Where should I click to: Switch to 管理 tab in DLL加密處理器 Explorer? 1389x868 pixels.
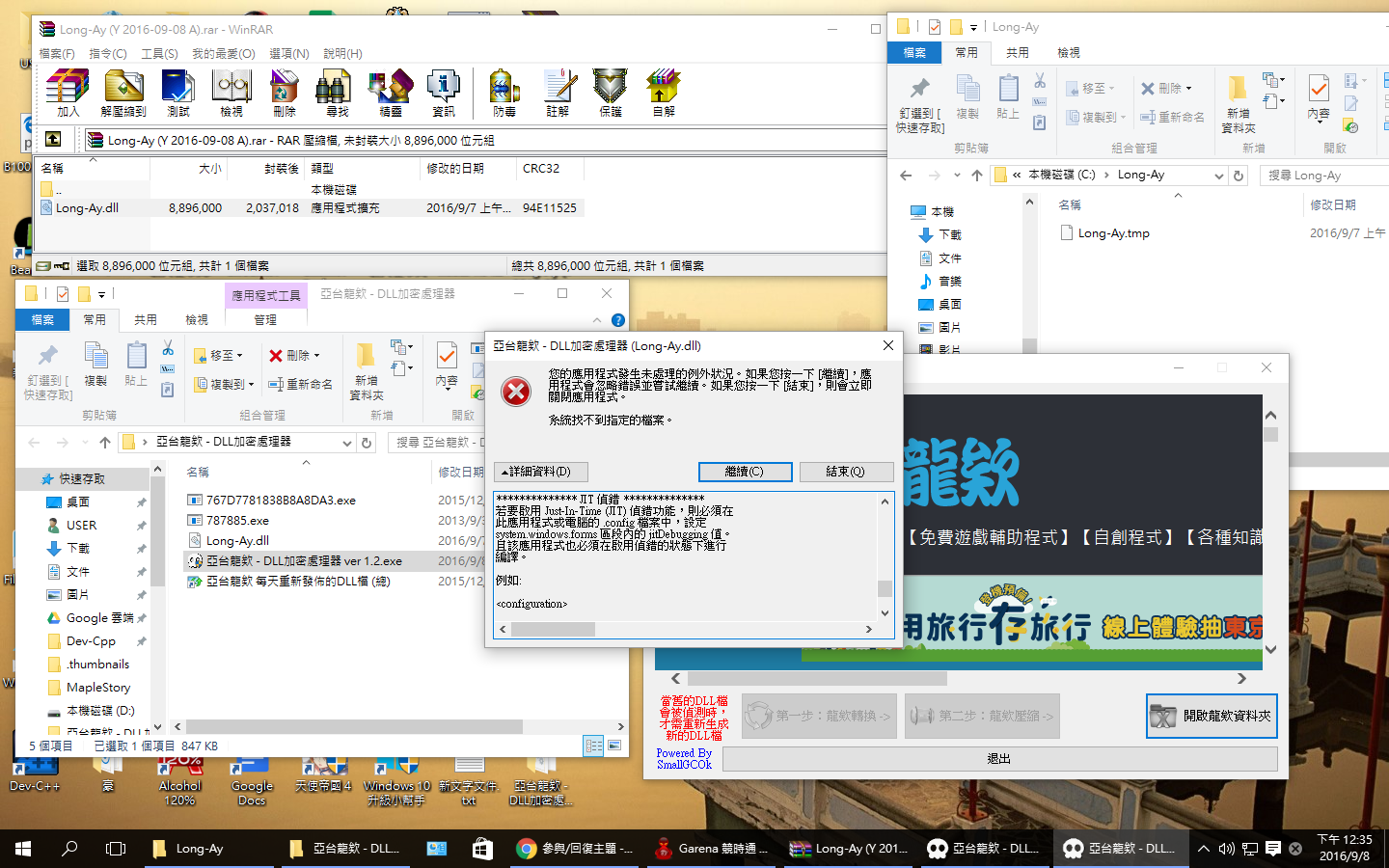(x=265, y=319)
